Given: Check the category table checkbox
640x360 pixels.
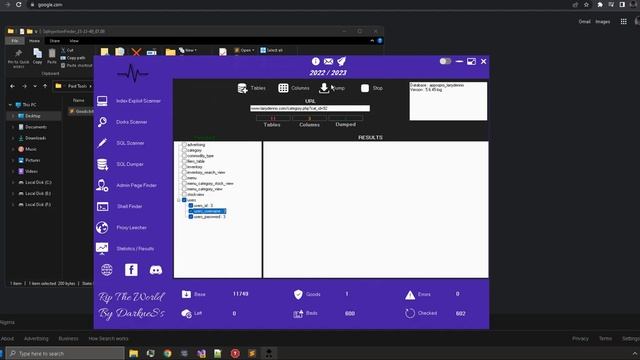Looking at the screenshot, I should point(184,150).
